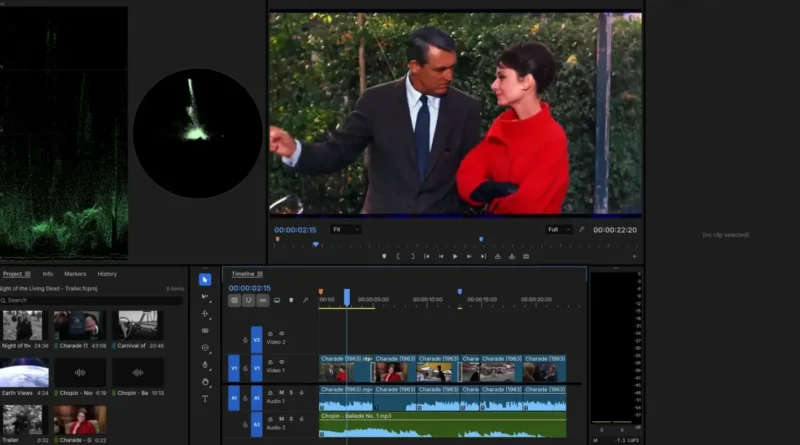Solo the Audio 1 track
Viewport: 800px width, 445px height.
tap(291, 392)
